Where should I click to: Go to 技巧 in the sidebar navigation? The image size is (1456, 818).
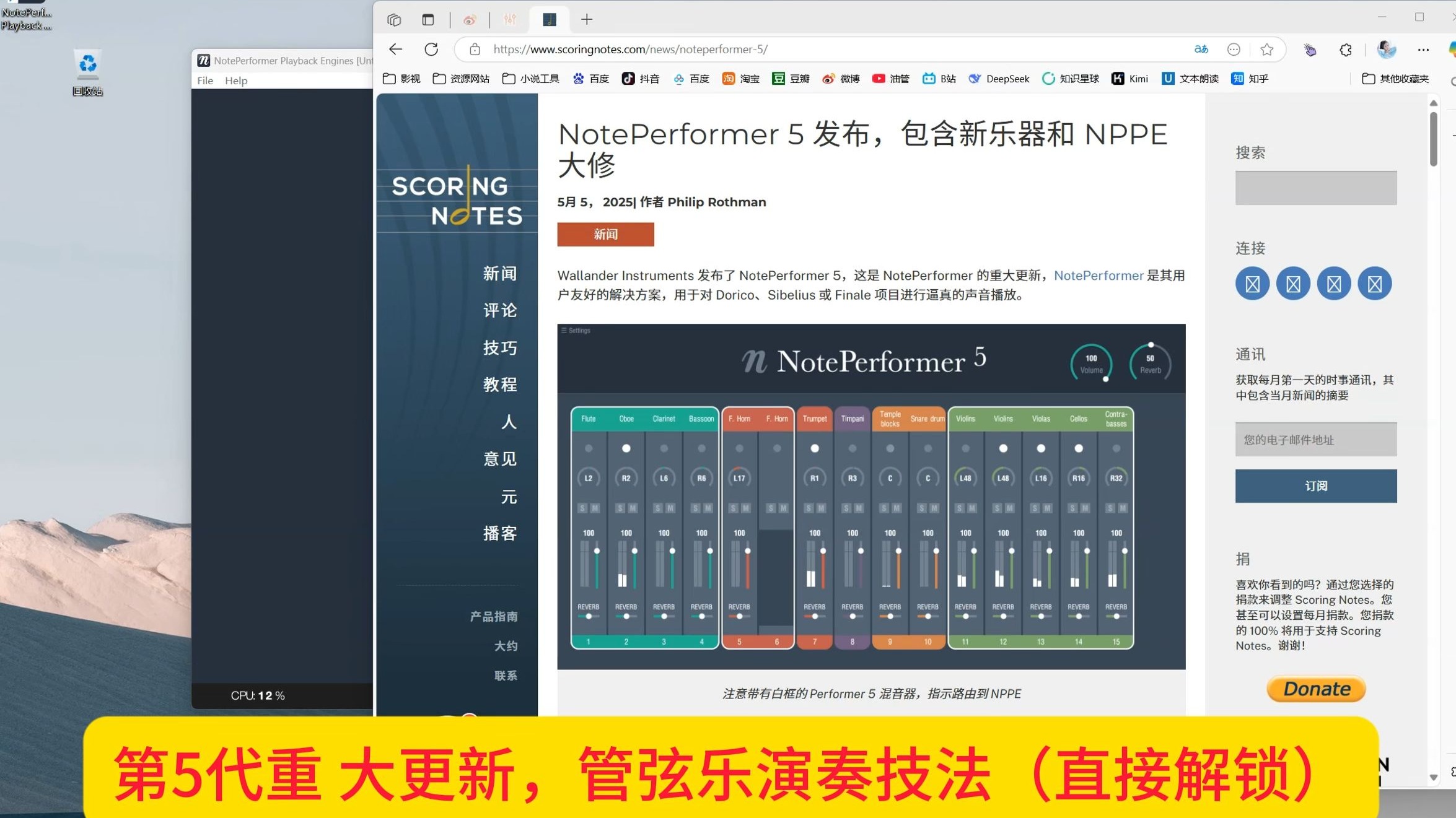(500, 347)
